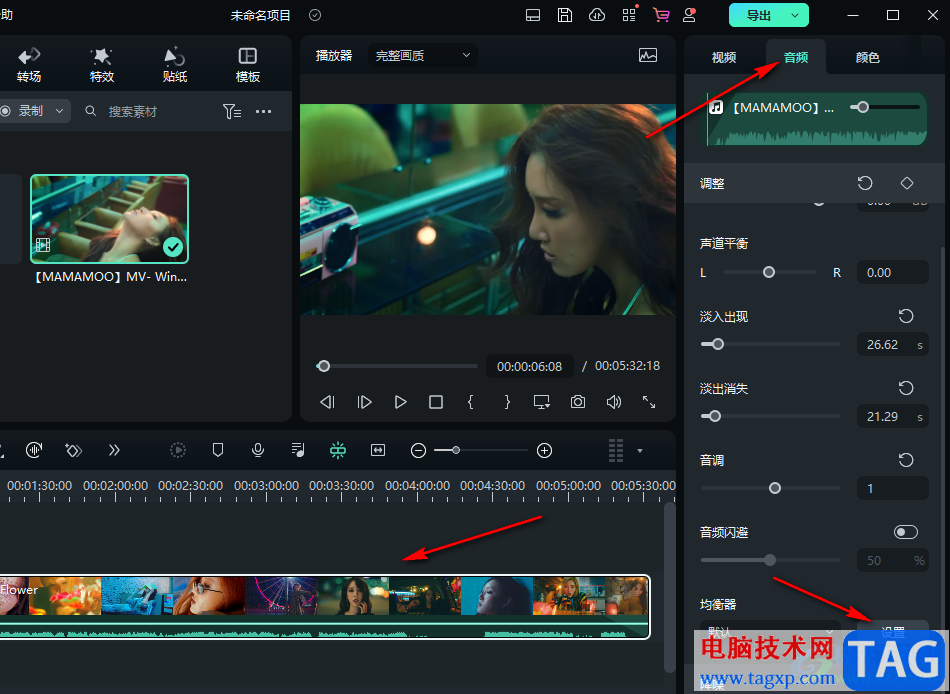Click the 声道平衡 balance slider
Viewport: 950px width, 694px height.
(769, 272)
